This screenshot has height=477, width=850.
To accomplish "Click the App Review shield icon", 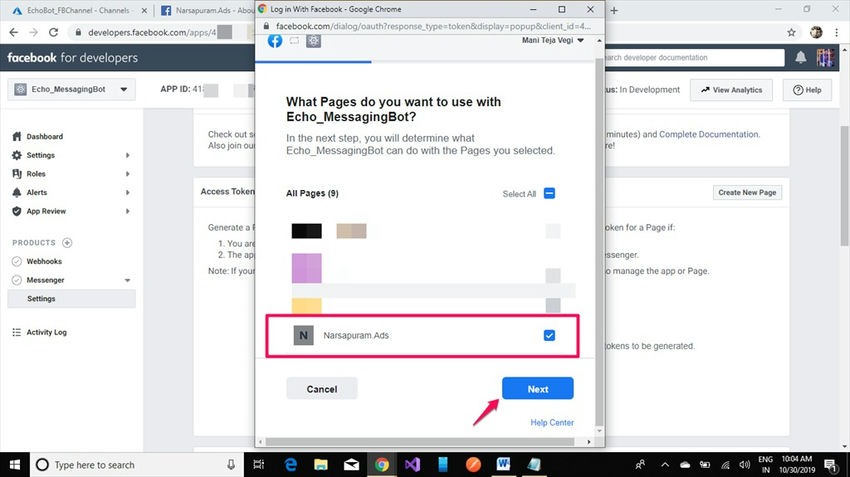I will point(17,211).
